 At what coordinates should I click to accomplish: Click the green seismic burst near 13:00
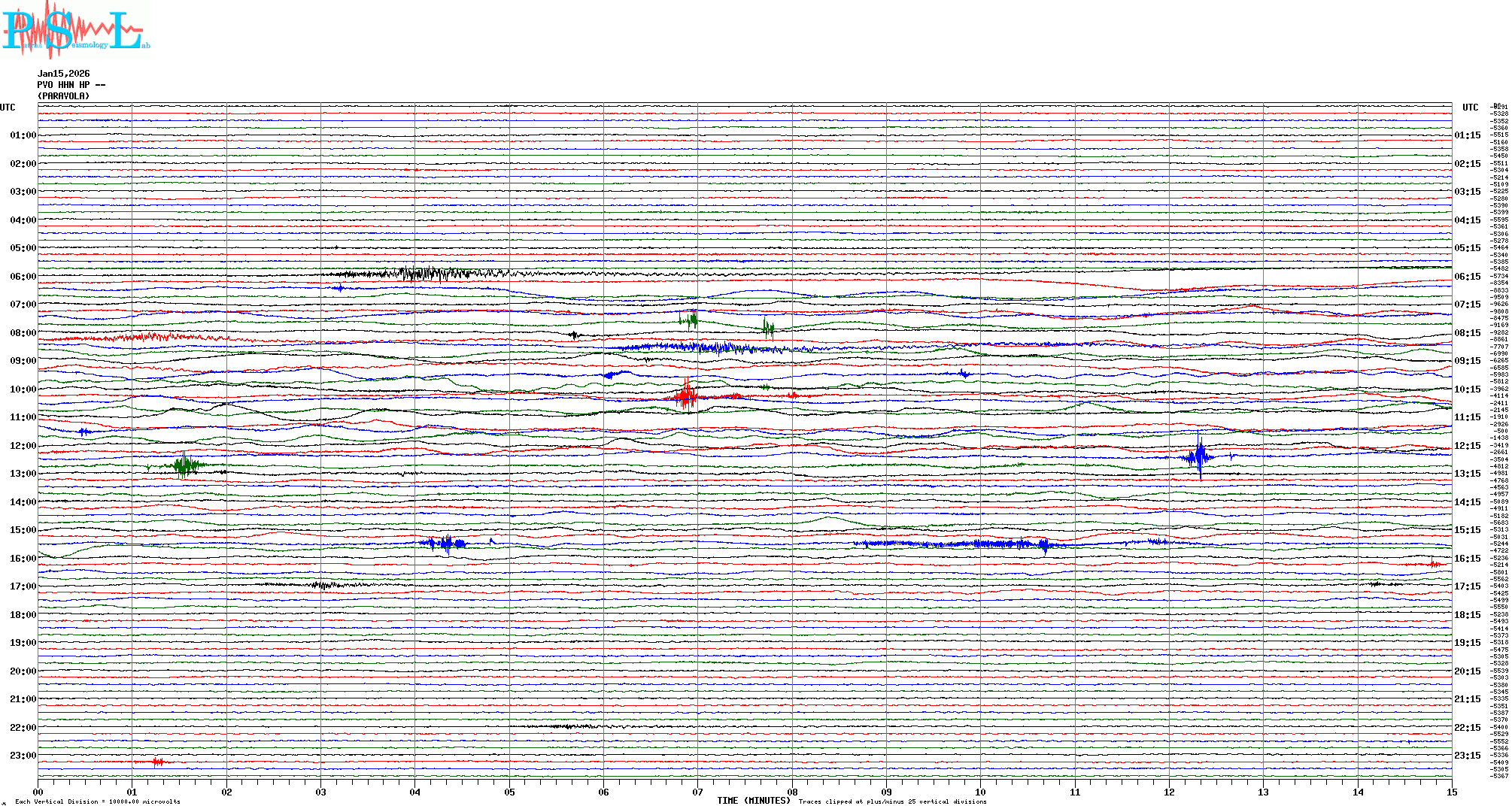[x=184, y=465]
